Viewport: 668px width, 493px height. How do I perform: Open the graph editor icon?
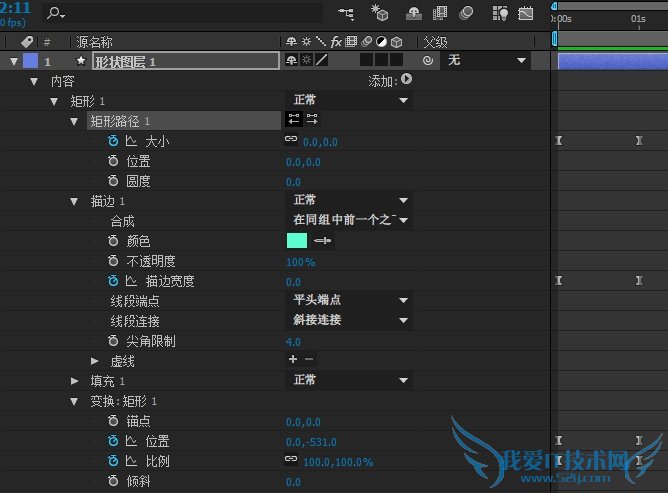point(526,14)
